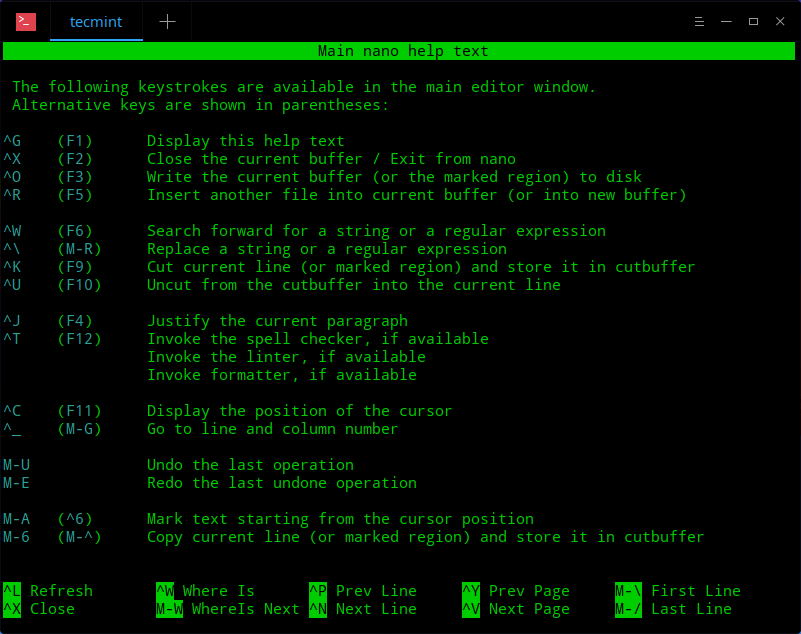Switch to the tecmint terminal tab
This screenshot has width=801, height=634.
pos(96,21)
